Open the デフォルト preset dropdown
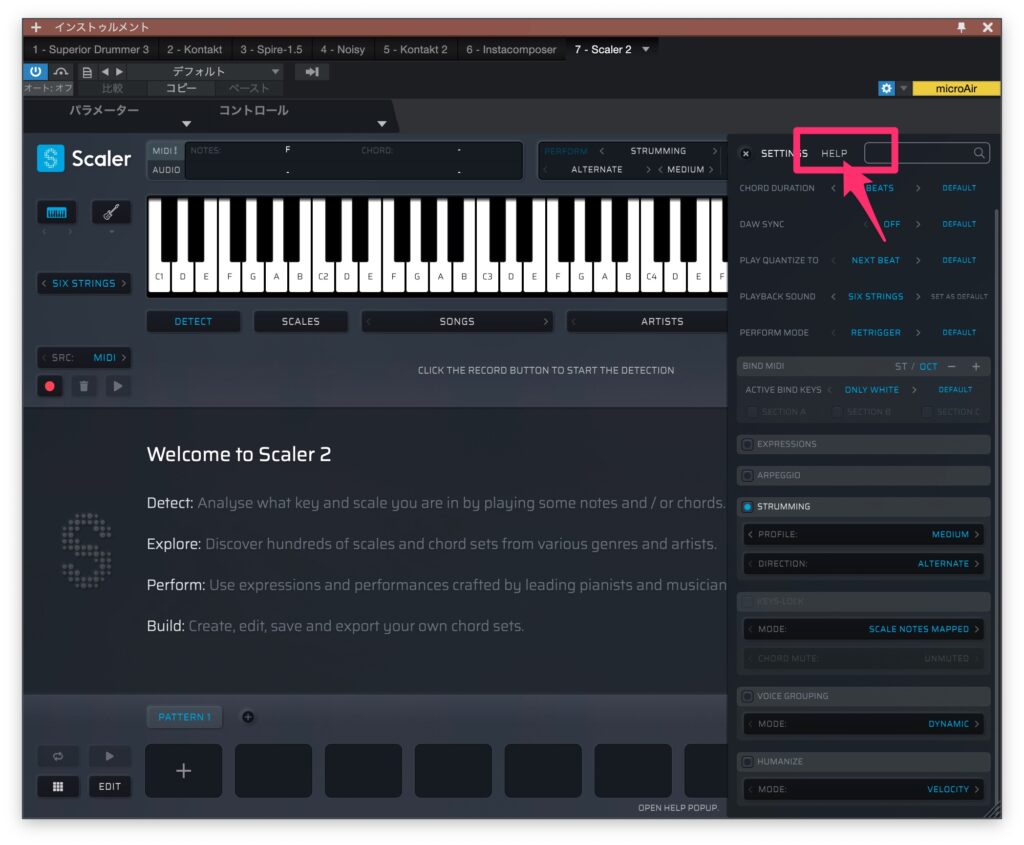This screenshot has height=845, width=1024. click(x=206, y=72)
